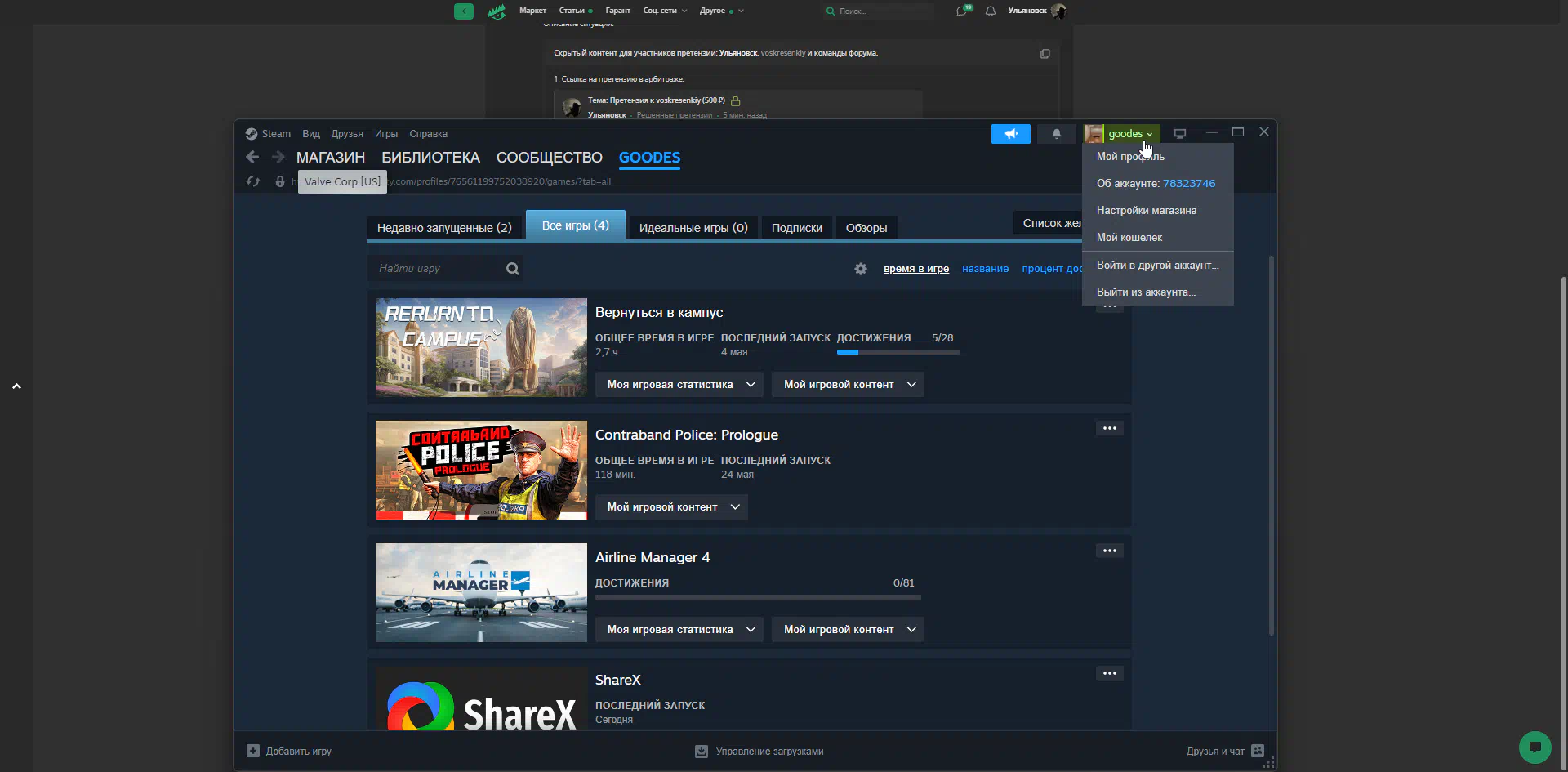Screen dimensions: 1568x772
Task: Open Маркет in the forum navigation
Action: (532, 11)
